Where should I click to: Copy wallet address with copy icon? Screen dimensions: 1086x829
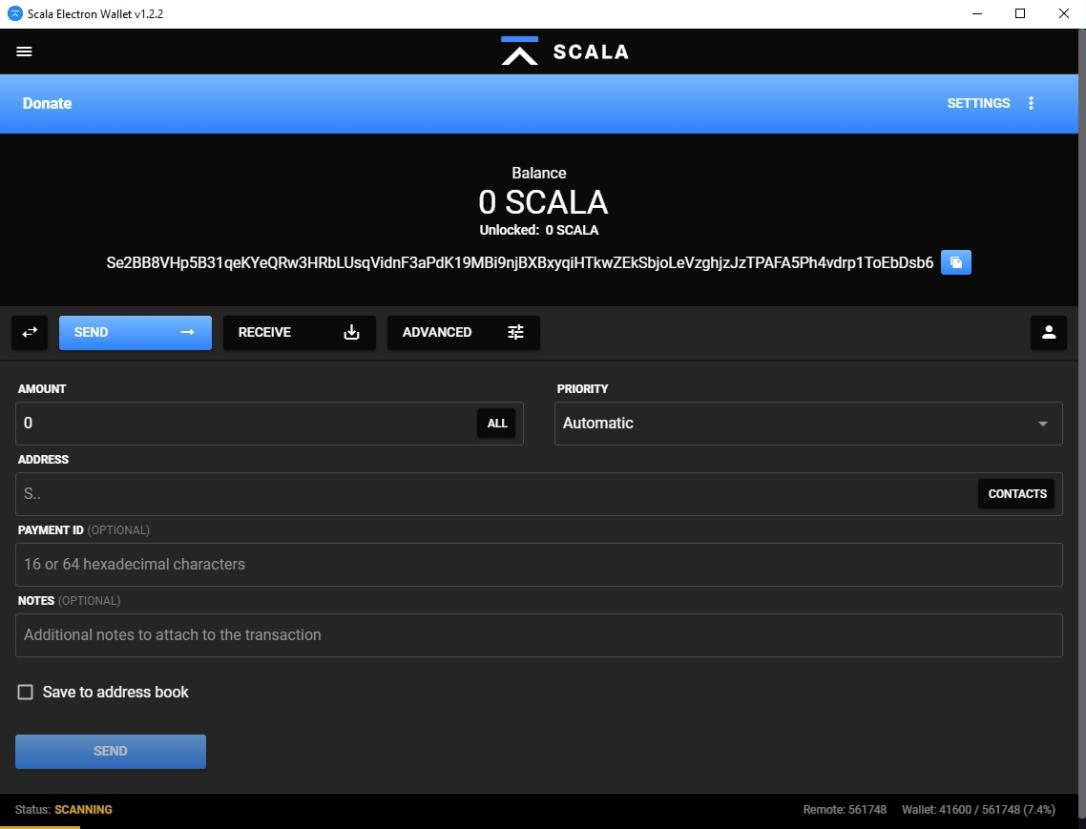point(956,262)
